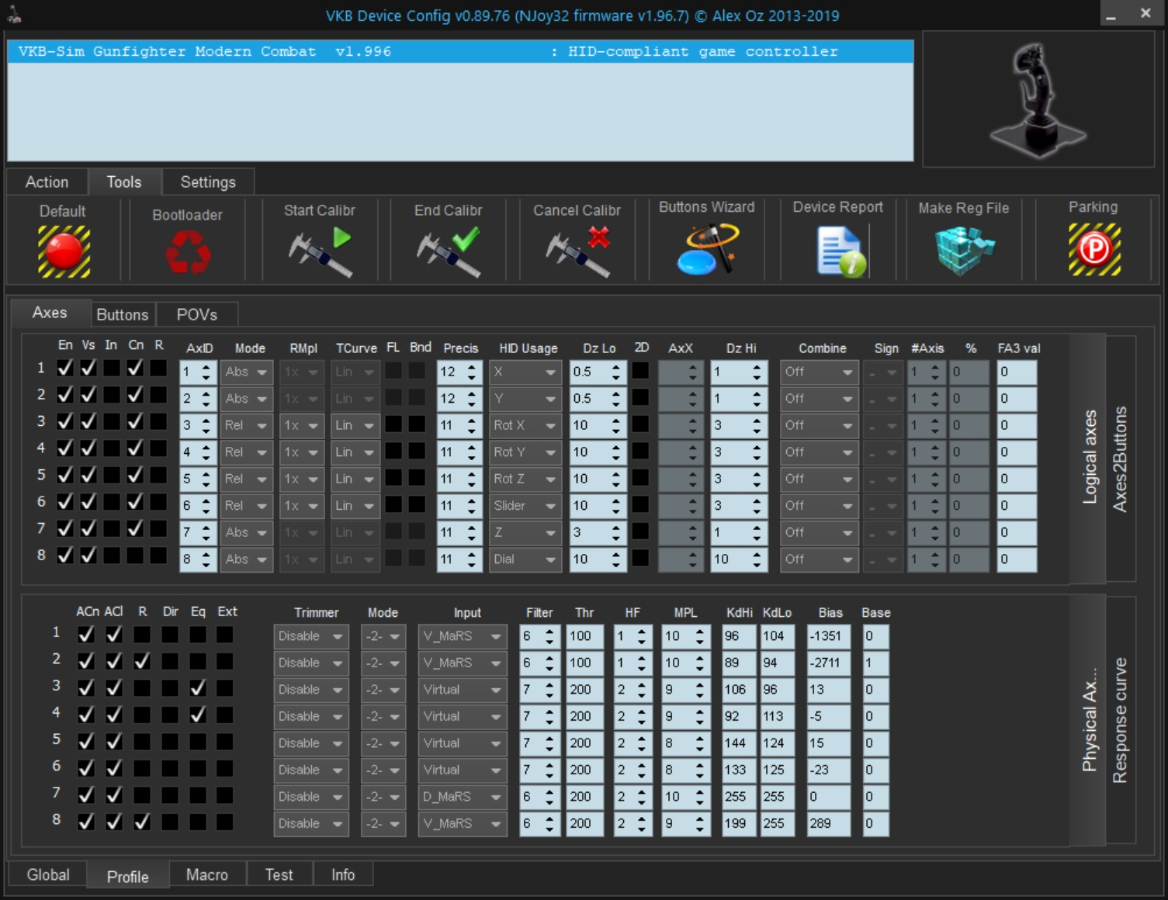Open HID Usage dropdown showing Rot X

click(x=525, y=426)
